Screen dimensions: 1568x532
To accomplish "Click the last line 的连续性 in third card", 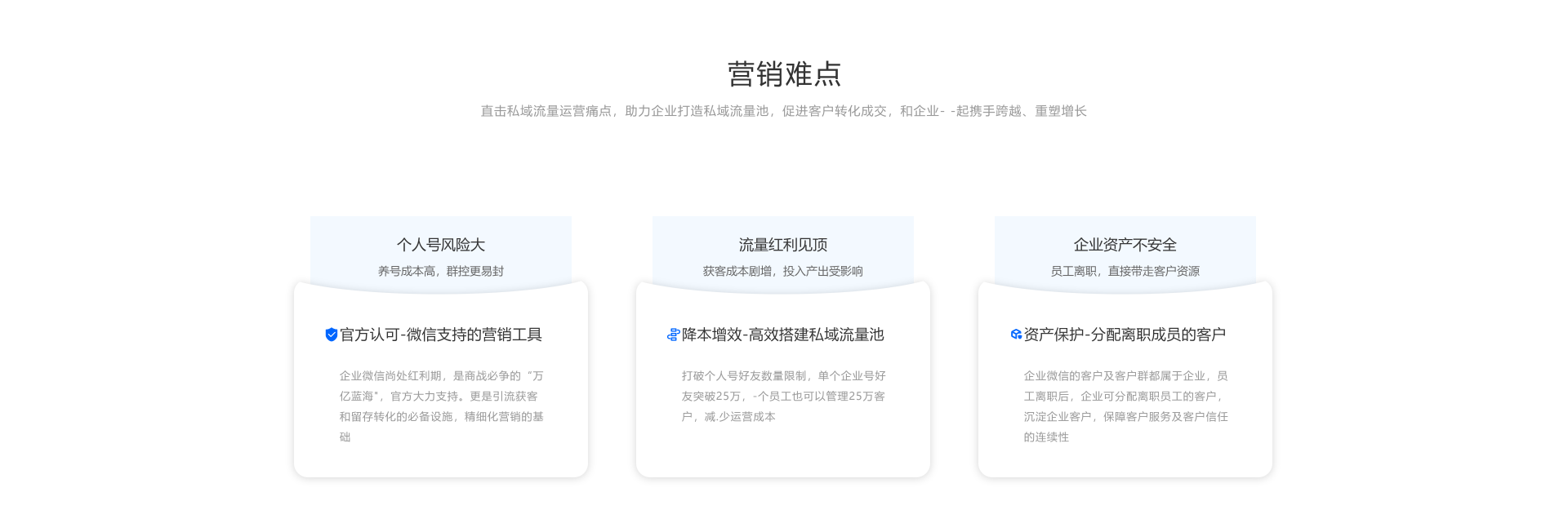I will 1046,437.
